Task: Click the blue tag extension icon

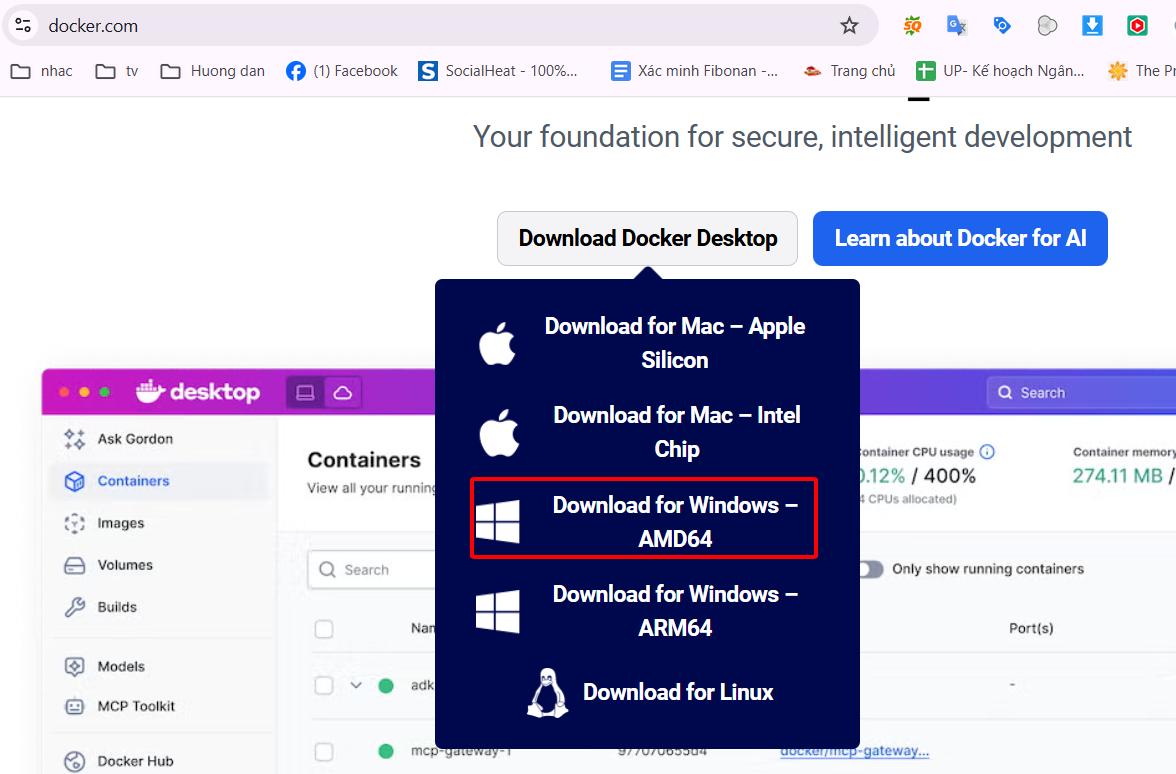Action: (1001, 26)
